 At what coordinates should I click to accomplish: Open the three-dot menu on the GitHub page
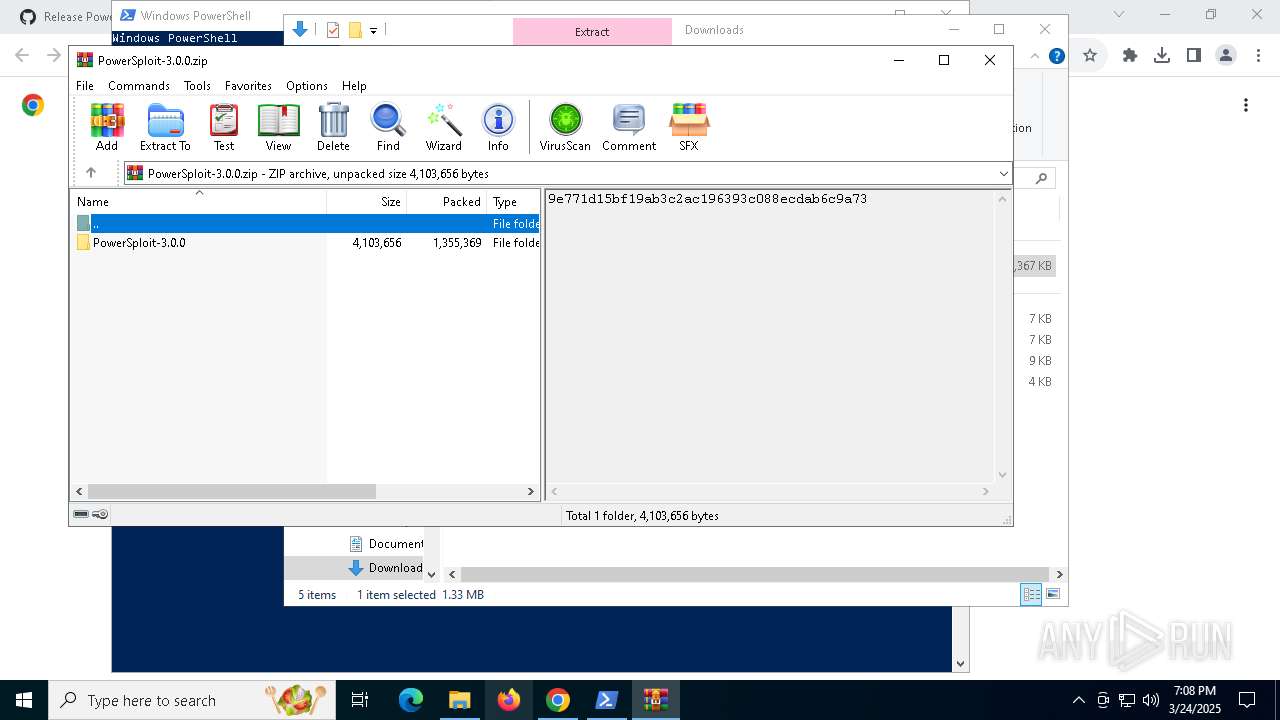click(1246, 105)
